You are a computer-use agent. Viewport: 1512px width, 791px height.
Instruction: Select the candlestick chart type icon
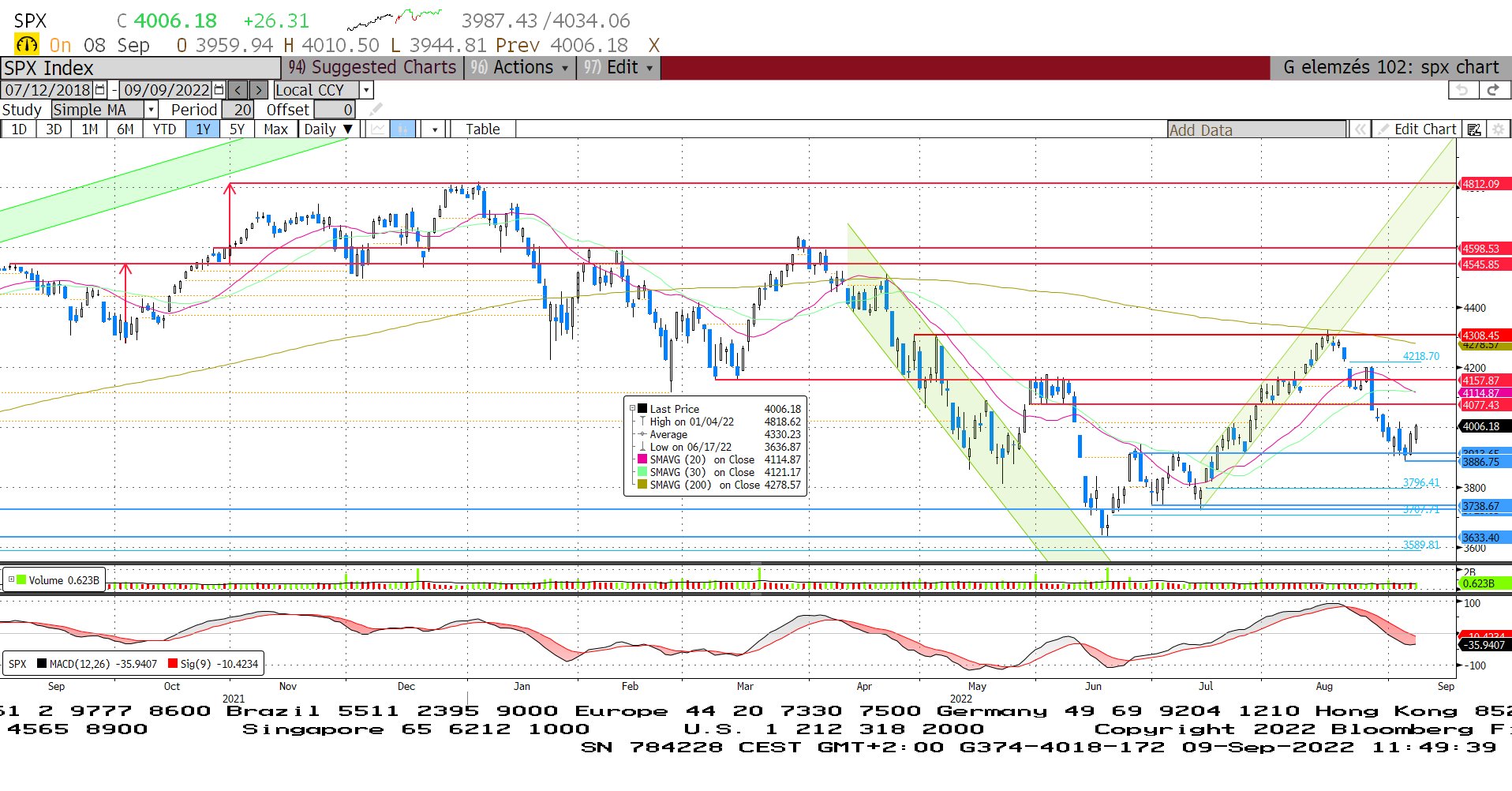(402, 129)
